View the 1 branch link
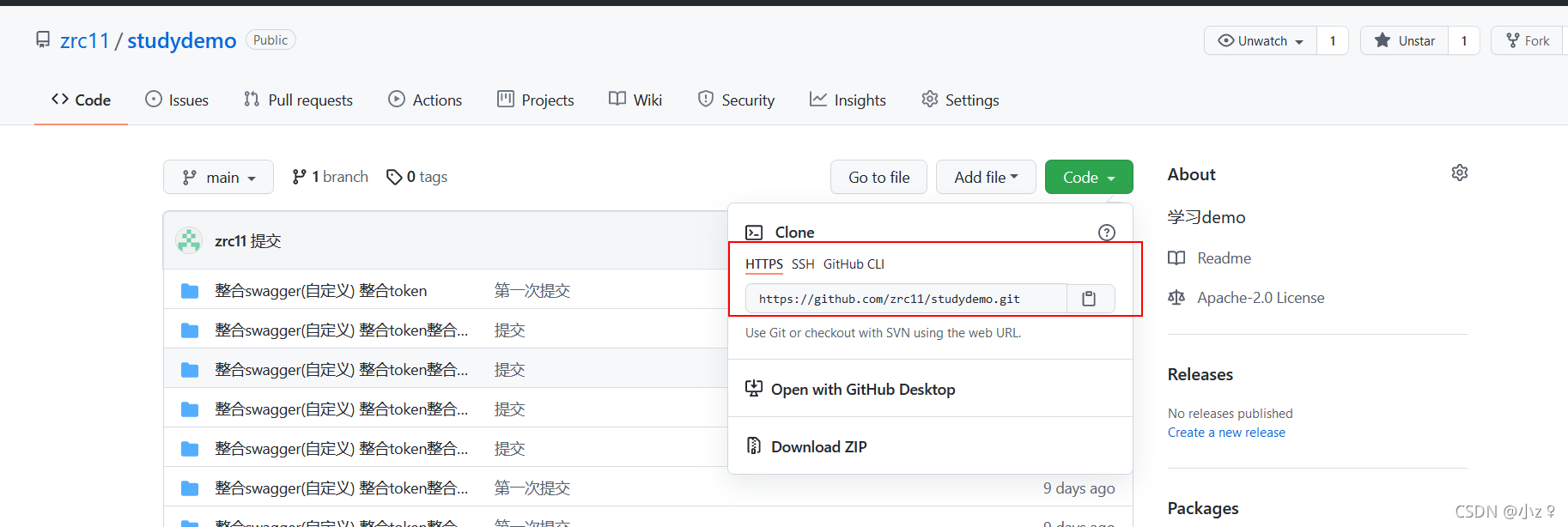Image resolution: width=1568 pixels, height=527 pixels. (x=330, y=177)
